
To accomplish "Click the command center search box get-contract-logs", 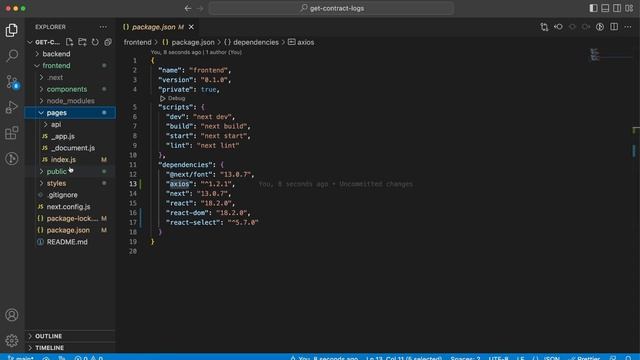I will (331, 8).
